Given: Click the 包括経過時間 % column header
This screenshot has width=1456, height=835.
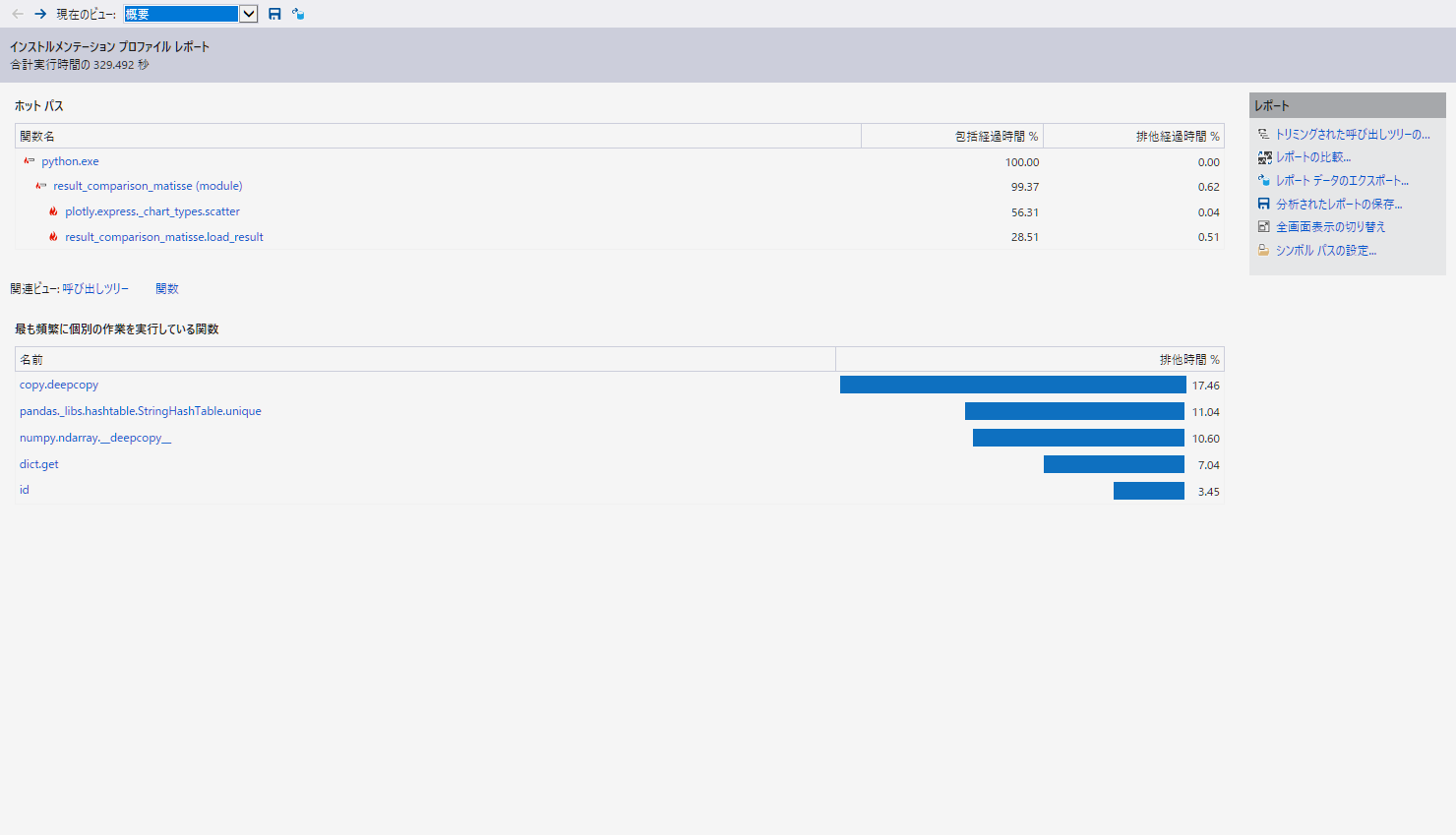Looking at the screenshot, I should 952,136.
